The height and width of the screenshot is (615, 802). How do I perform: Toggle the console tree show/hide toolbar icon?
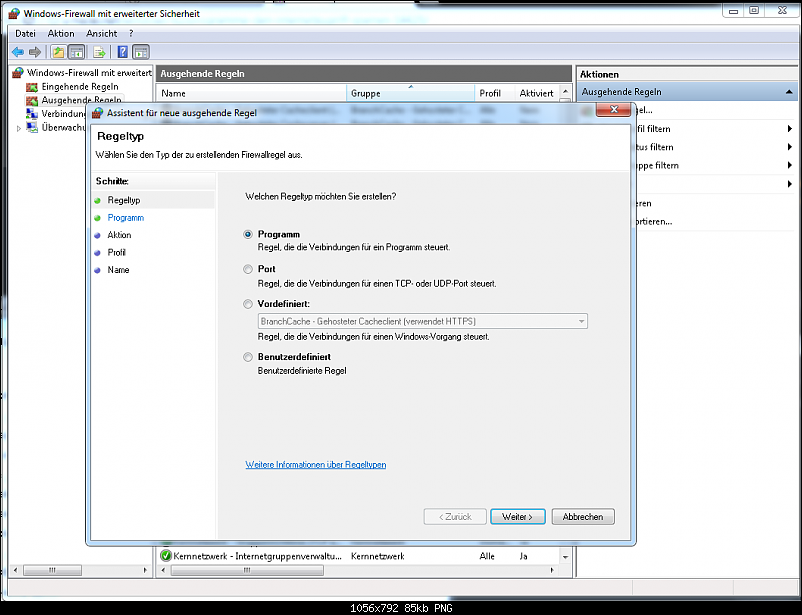pyautogui.click(x=76, y=52)
